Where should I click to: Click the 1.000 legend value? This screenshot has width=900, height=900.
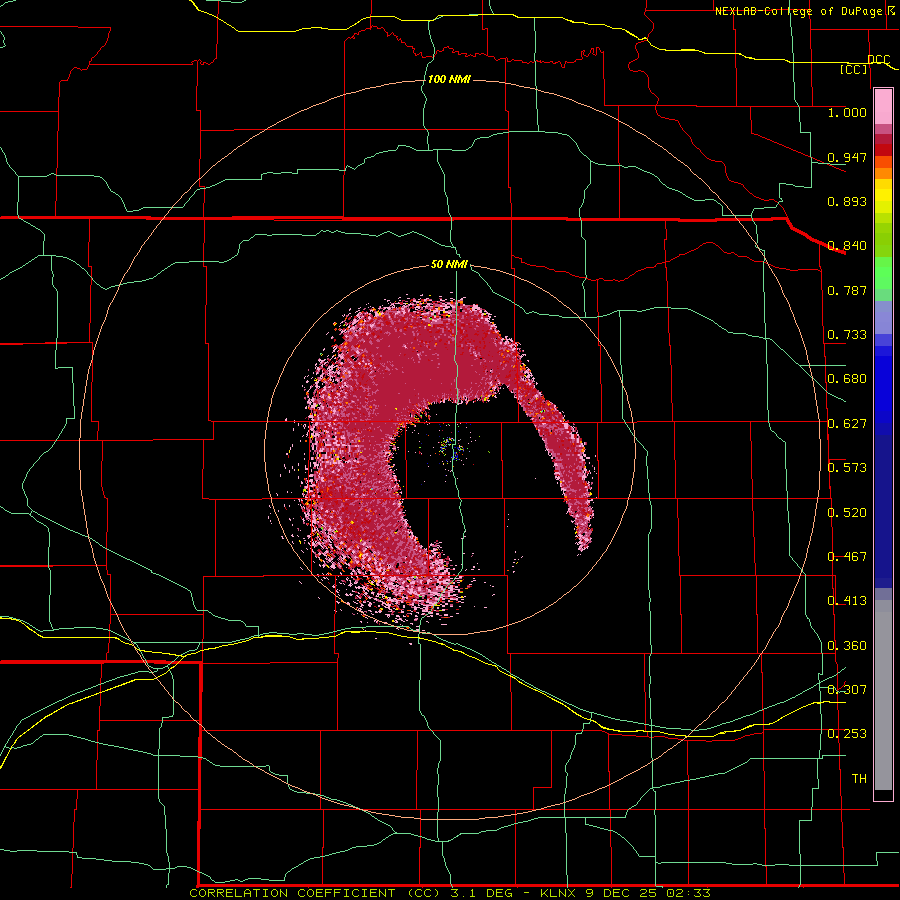[847, 112]
